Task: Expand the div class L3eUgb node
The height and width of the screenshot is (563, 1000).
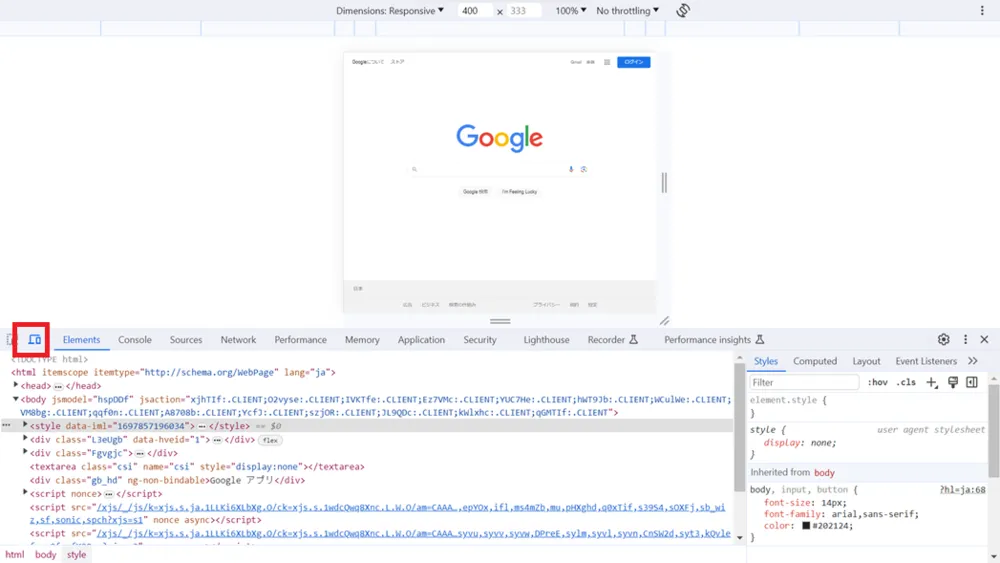Action: [x=26, y=439]
